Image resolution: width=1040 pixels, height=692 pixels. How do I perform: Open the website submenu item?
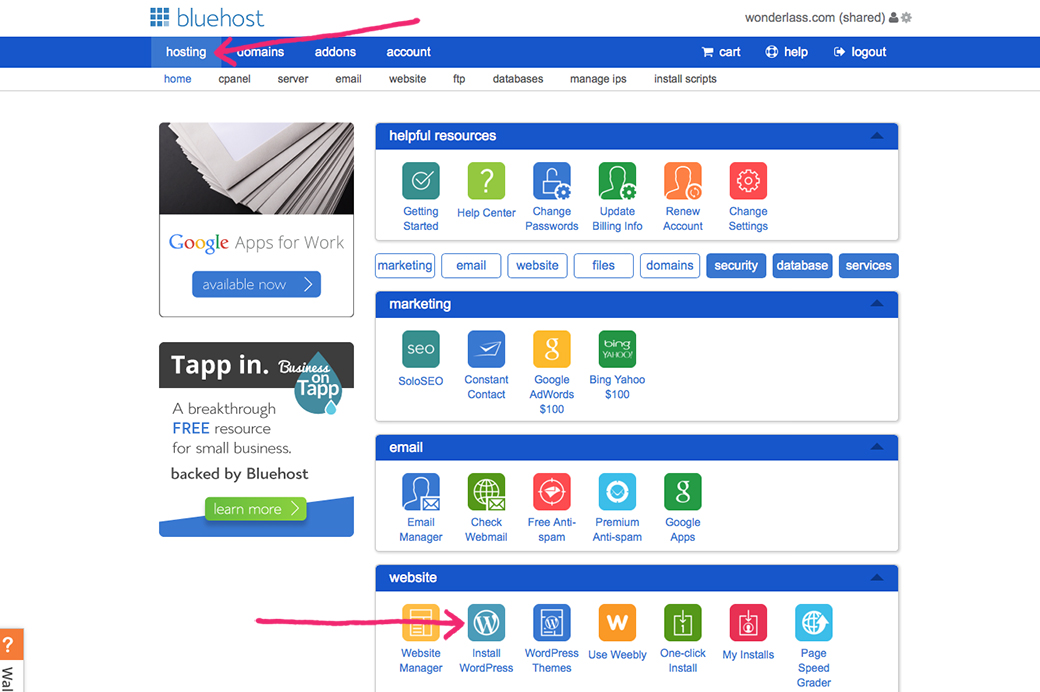pos(407,79)
